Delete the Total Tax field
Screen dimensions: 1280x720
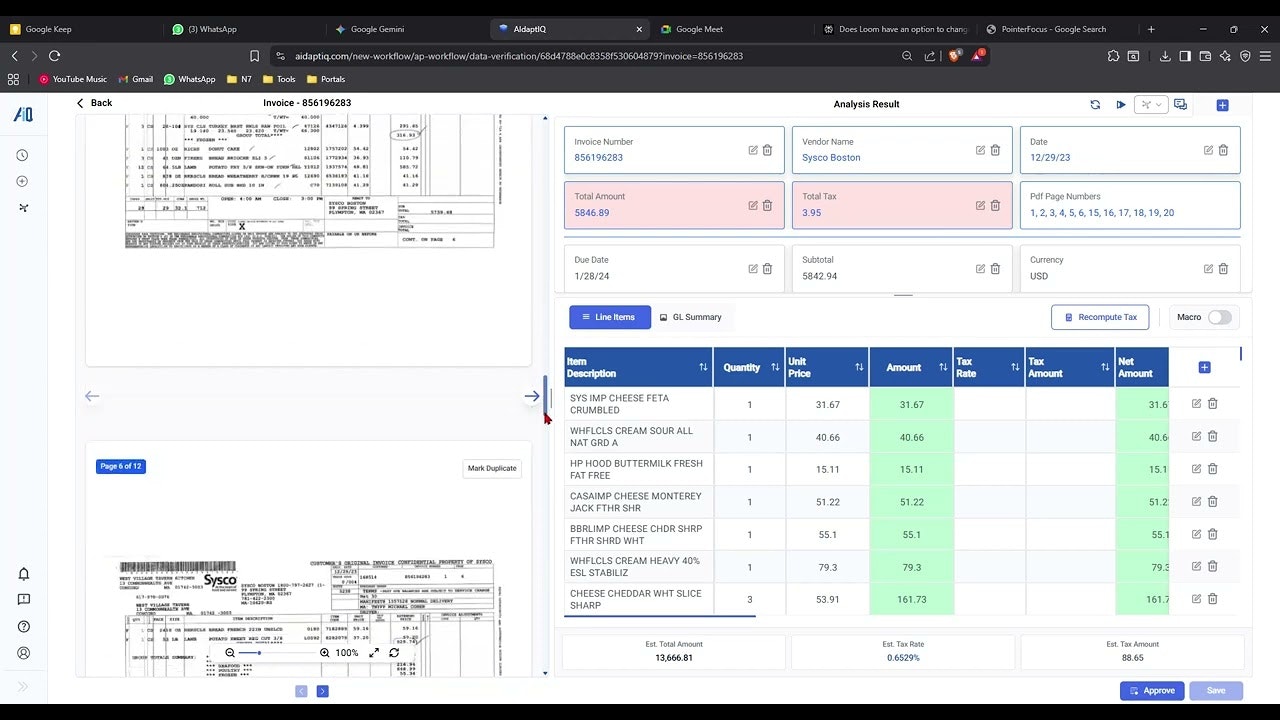coord(995,205)
